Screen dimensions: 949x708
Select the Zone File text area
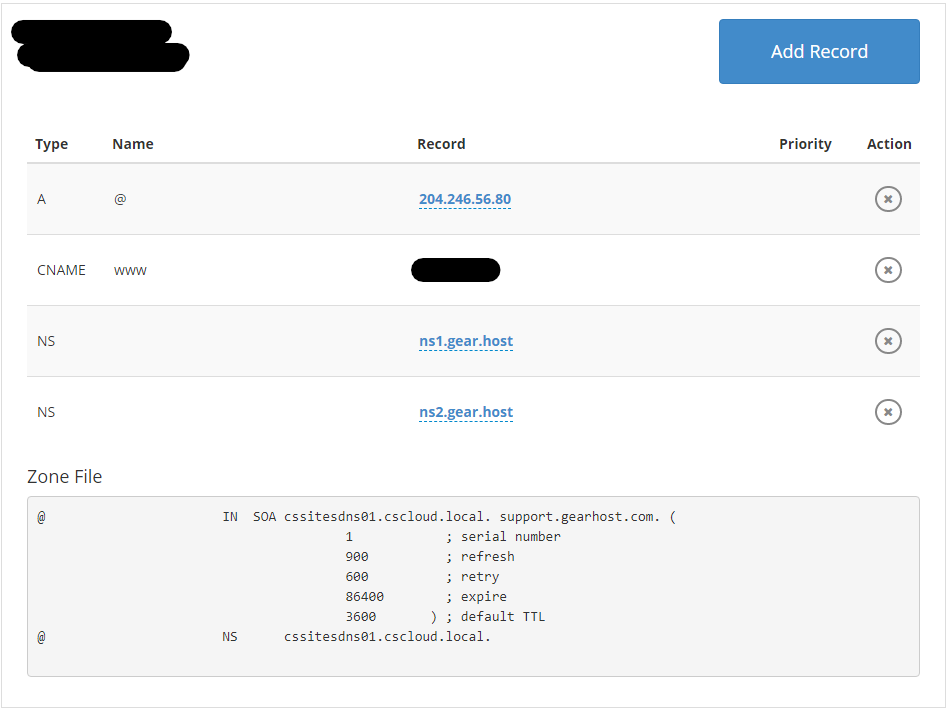473,586
